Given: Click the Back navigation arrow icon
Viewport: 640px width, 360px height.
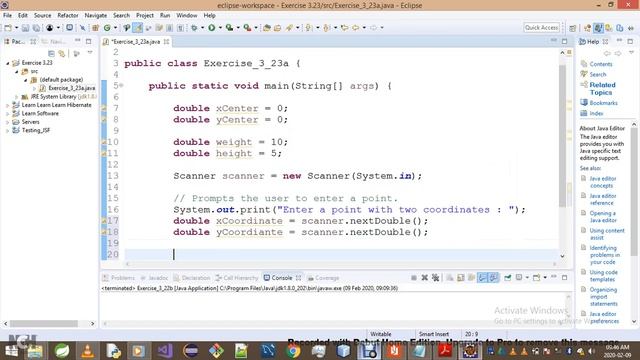Looking at the screenshot, I should click(x=356, y=28).
